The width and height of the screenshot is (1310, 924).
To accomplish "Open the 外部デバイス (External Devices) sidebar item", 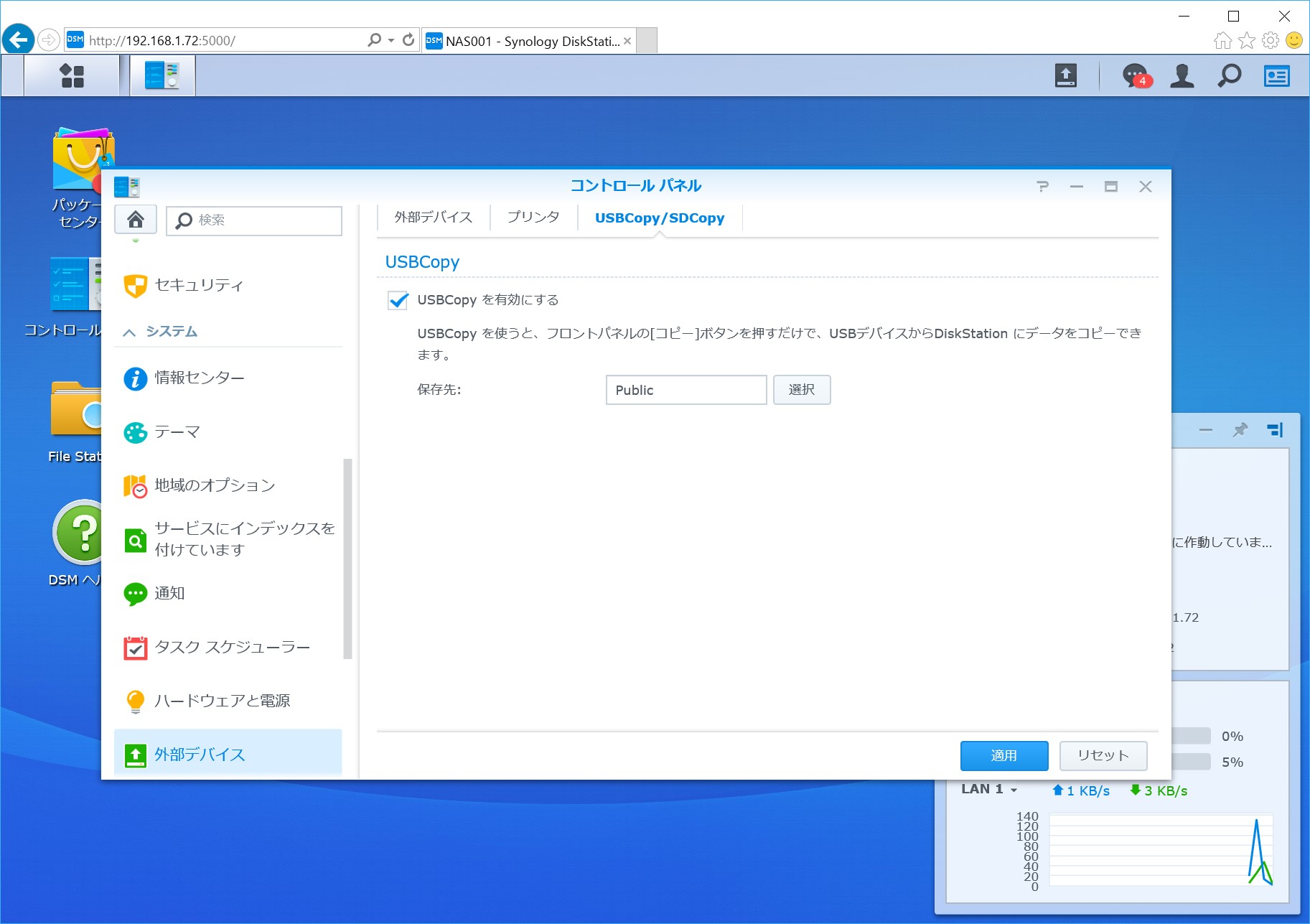I will click(197, 755).
